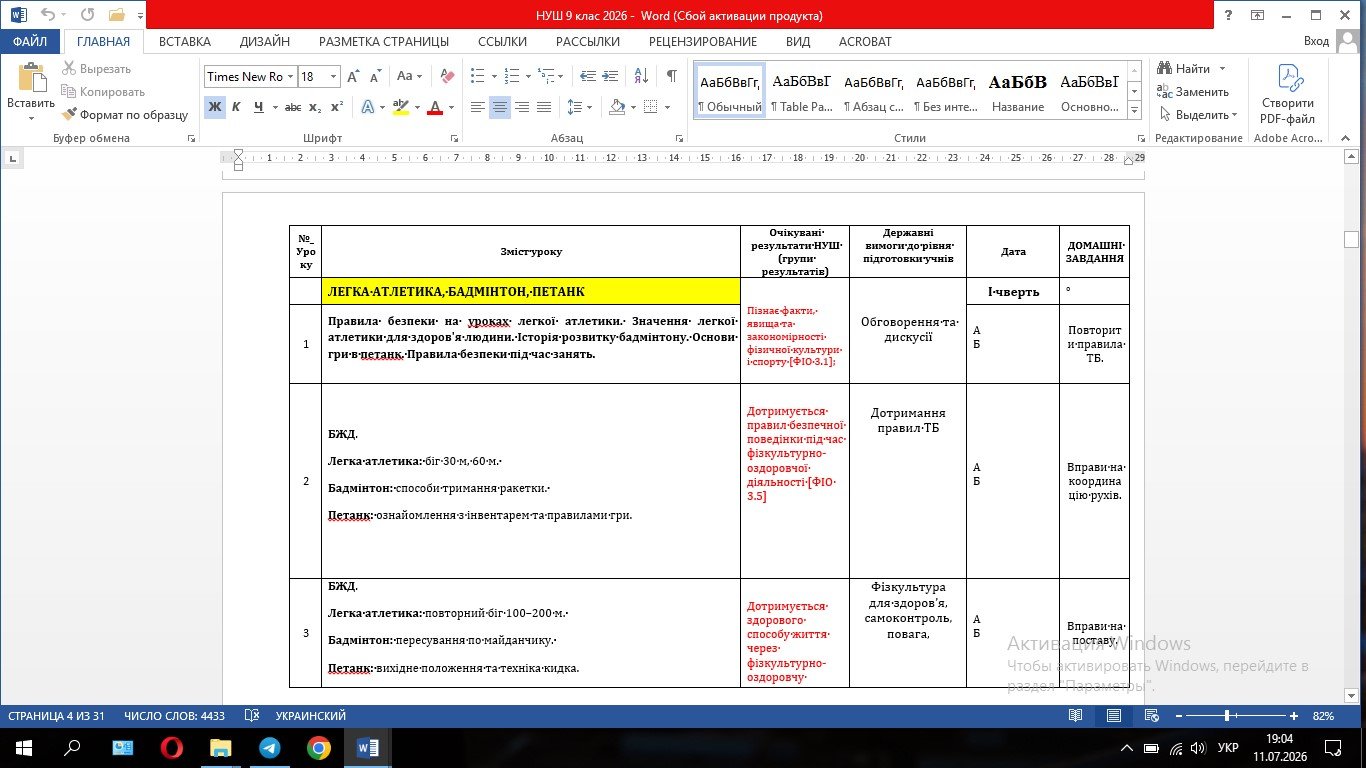
Task: Toggle strikethrough (abc) formatting
Action: point(292,107)
